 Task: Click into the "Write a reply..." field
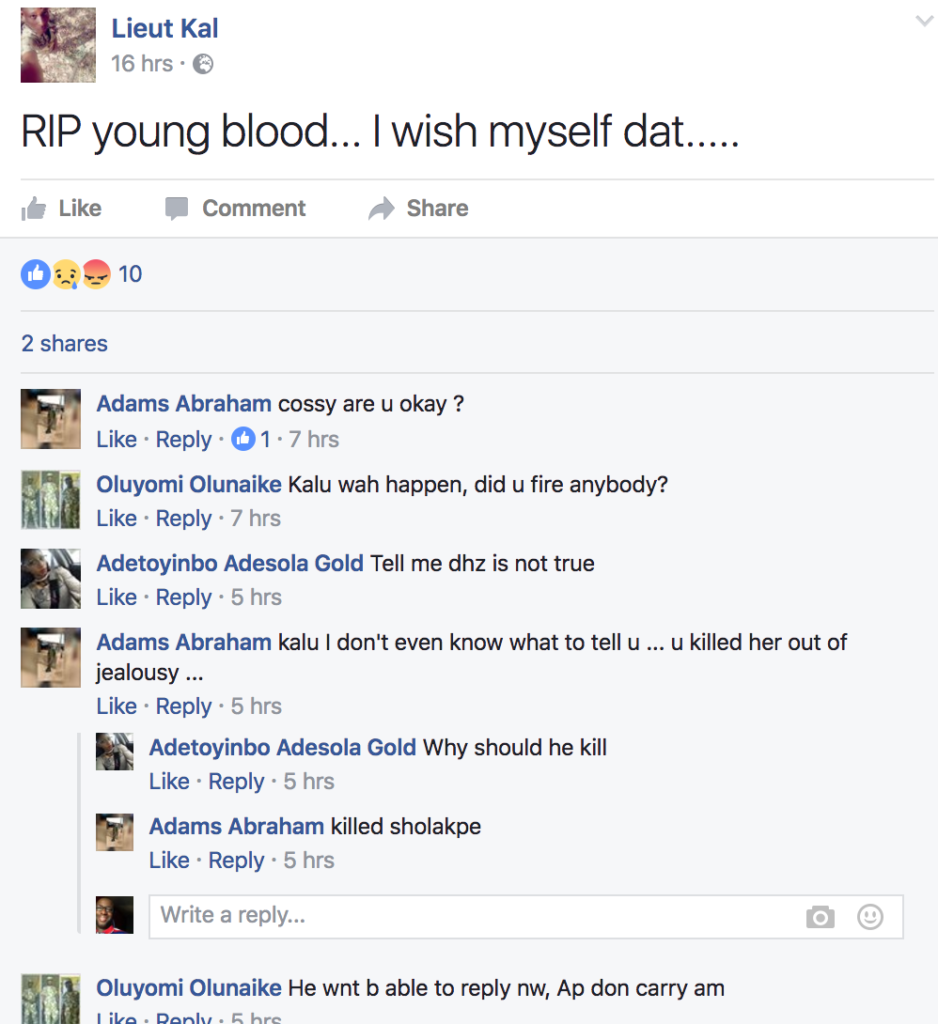[470, 916]
